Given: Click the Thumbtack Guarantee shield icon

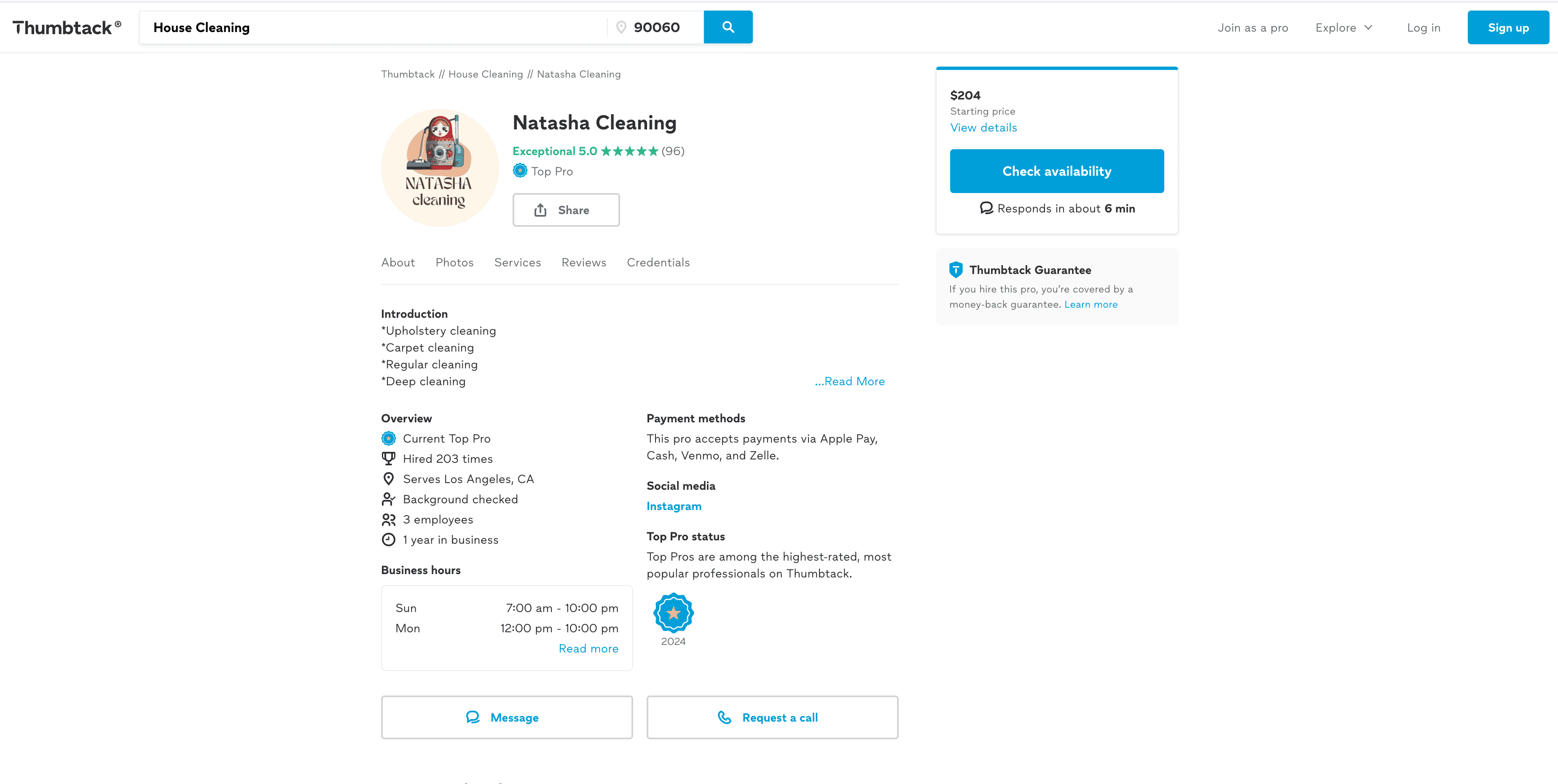Looking at the screenshot, I should coord(956,270).
